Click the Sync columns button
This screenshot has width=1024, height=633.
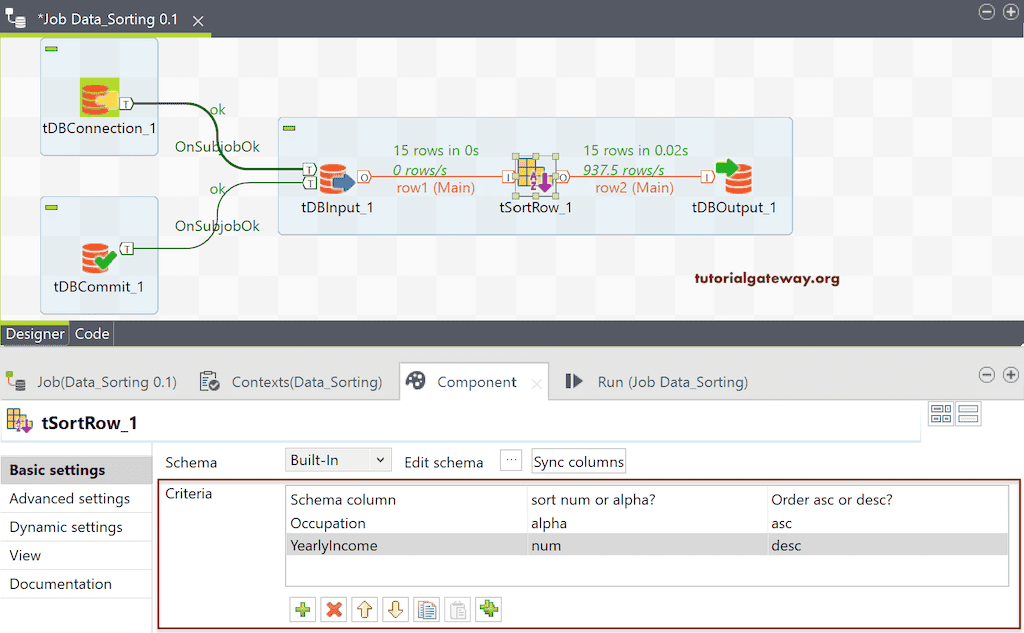[x=579, y=461]
